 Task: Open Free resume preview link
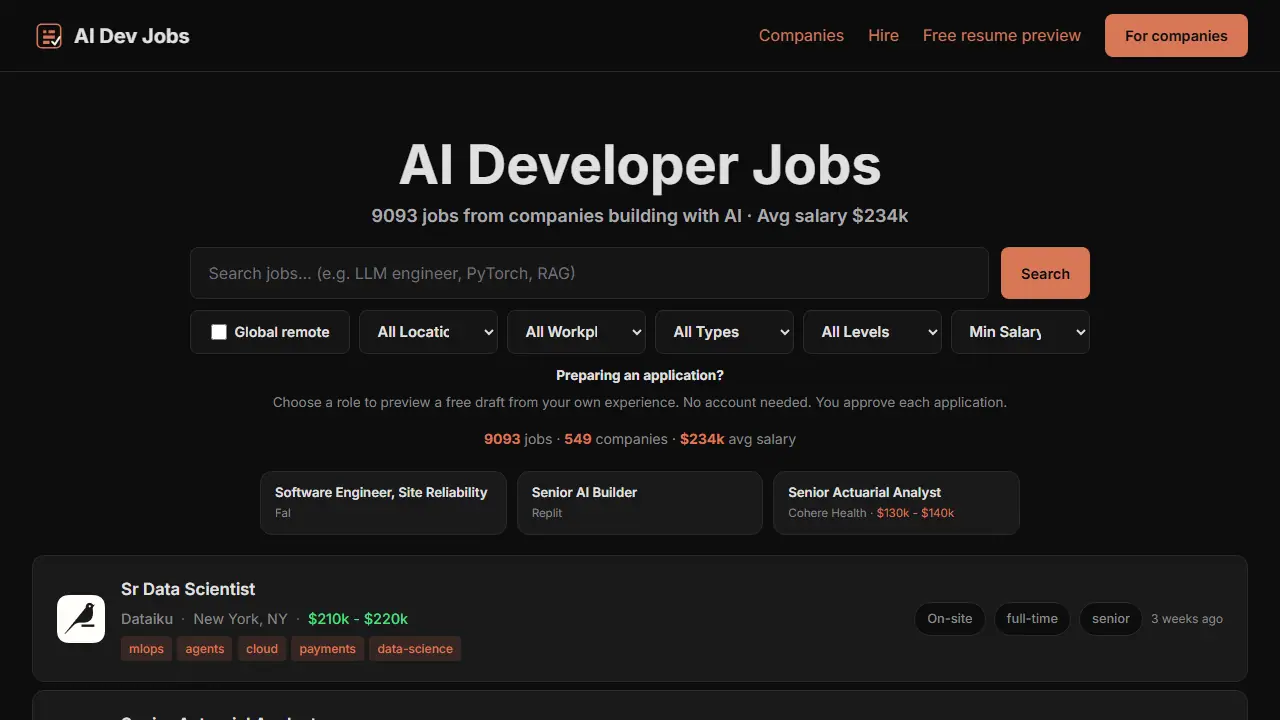(x=1001, y=35)
